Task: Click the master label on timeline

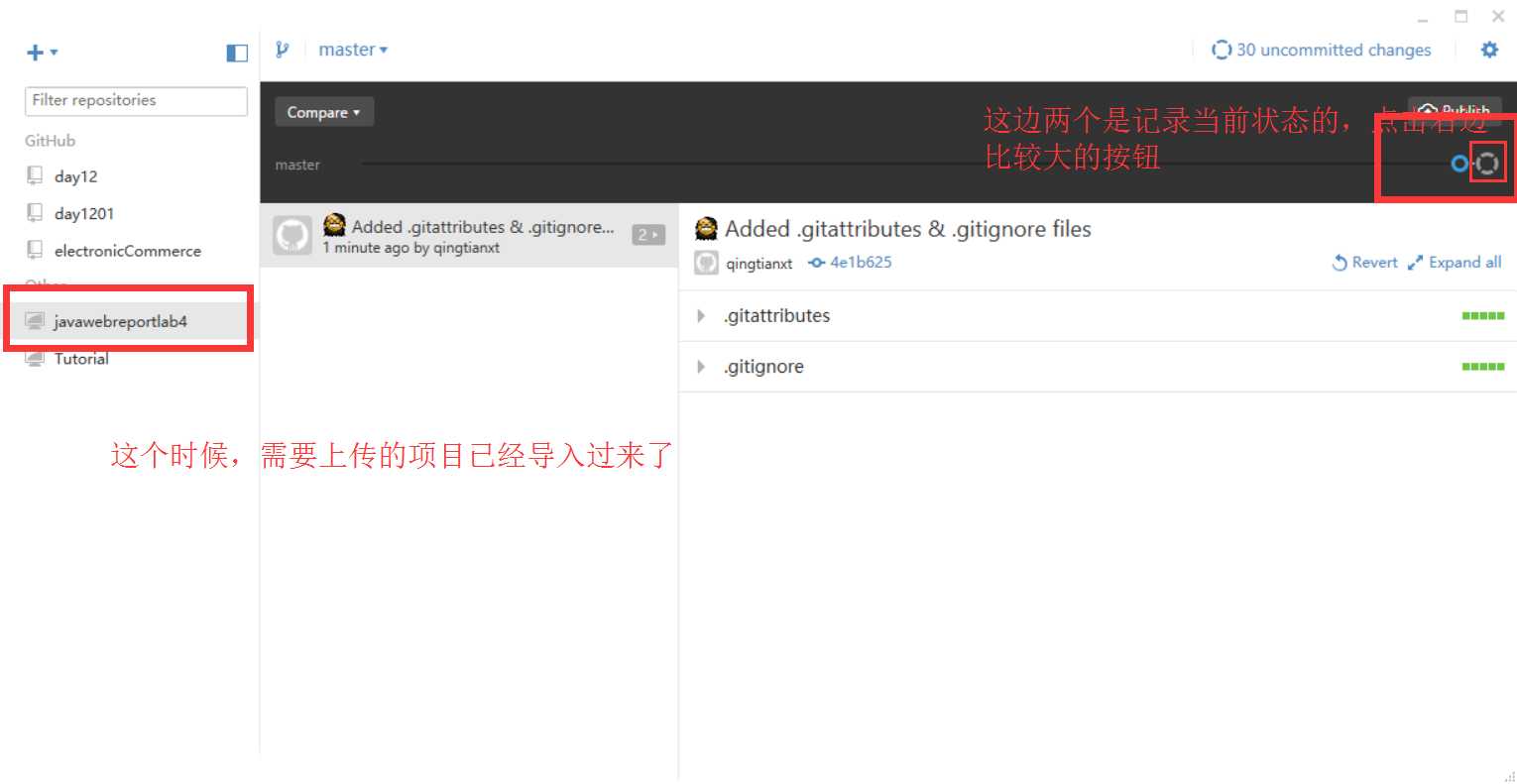Action: point(297,166)
